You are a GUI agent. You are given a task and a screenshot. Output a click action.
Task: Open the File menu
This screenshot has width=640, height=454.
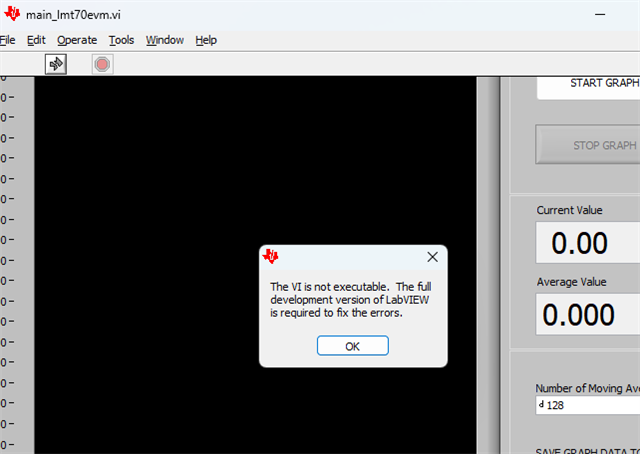(7, 40)
